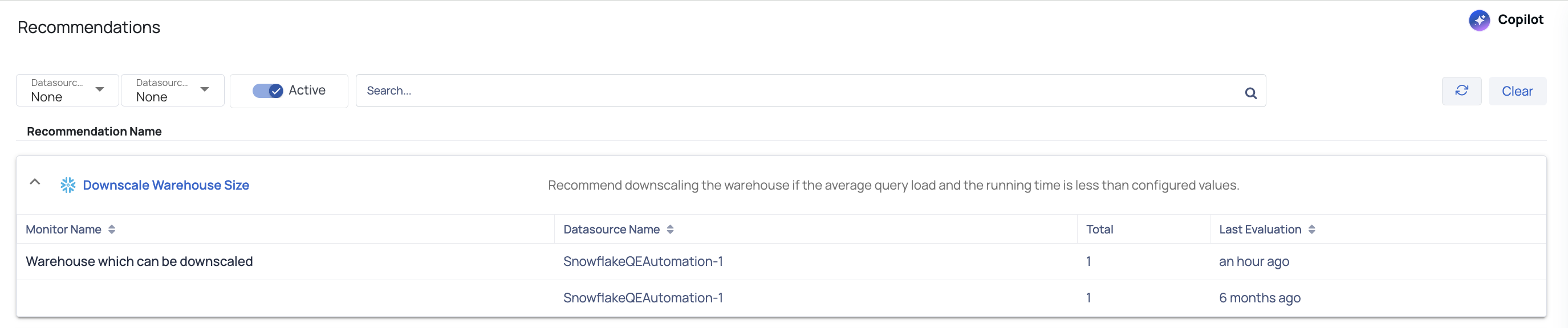Open SnowflakeQEAutomation-1 evaluated 6 months ago
This screenshot has height=328, width=1568.
click(x=643, y=298)
